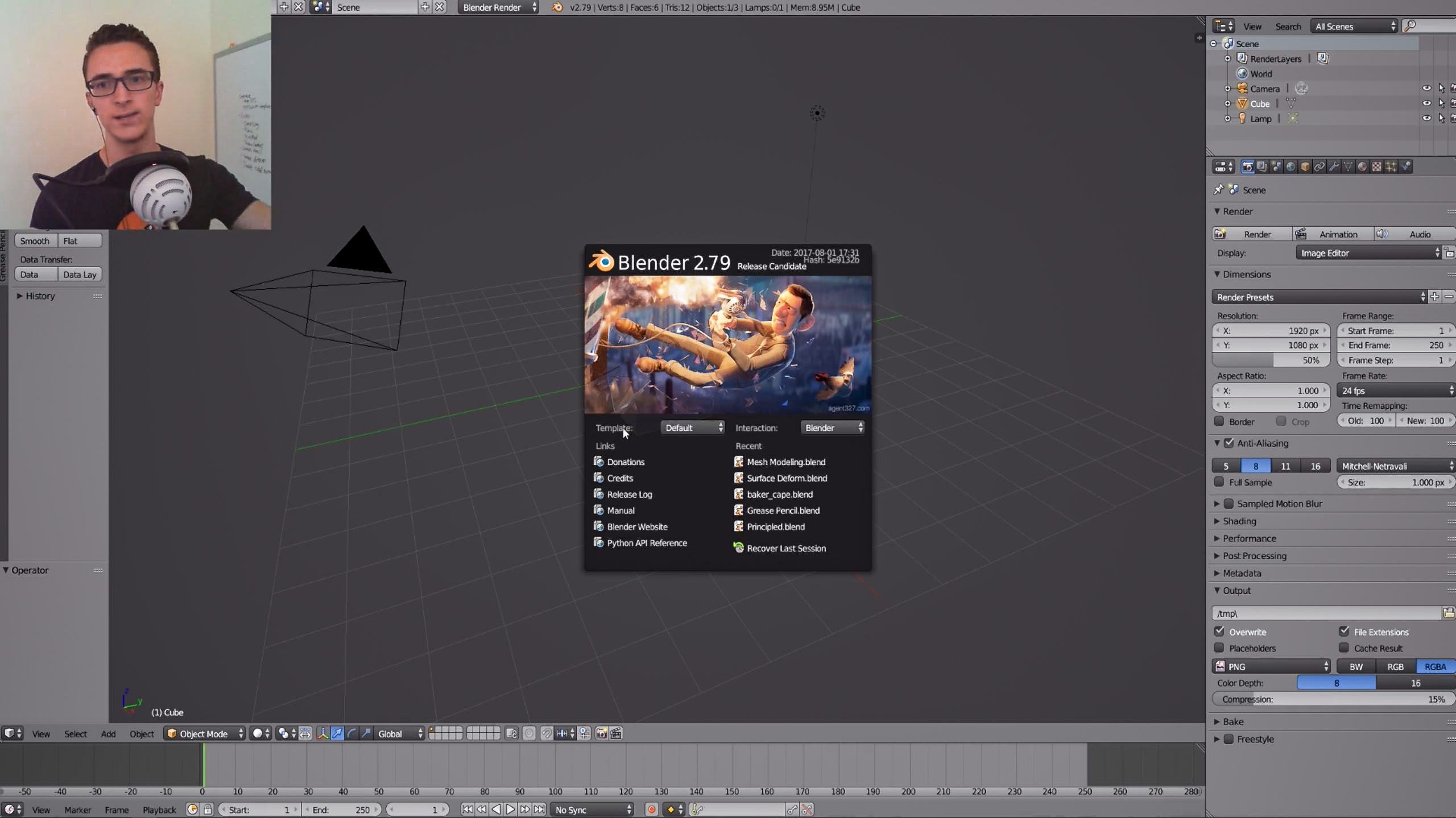Viewport: 1456px width, 818px height.
Task: Open Mesh Modeling.blend from recent files
Action: 785,462
